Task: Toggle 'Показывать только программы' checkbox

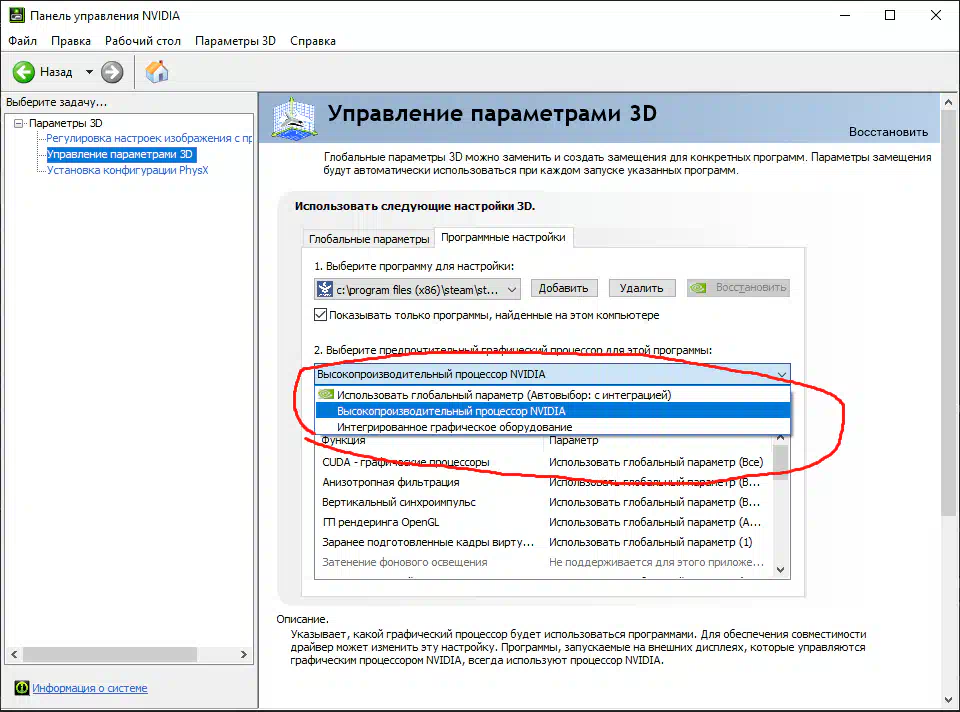Action: [x=321, y=315]
